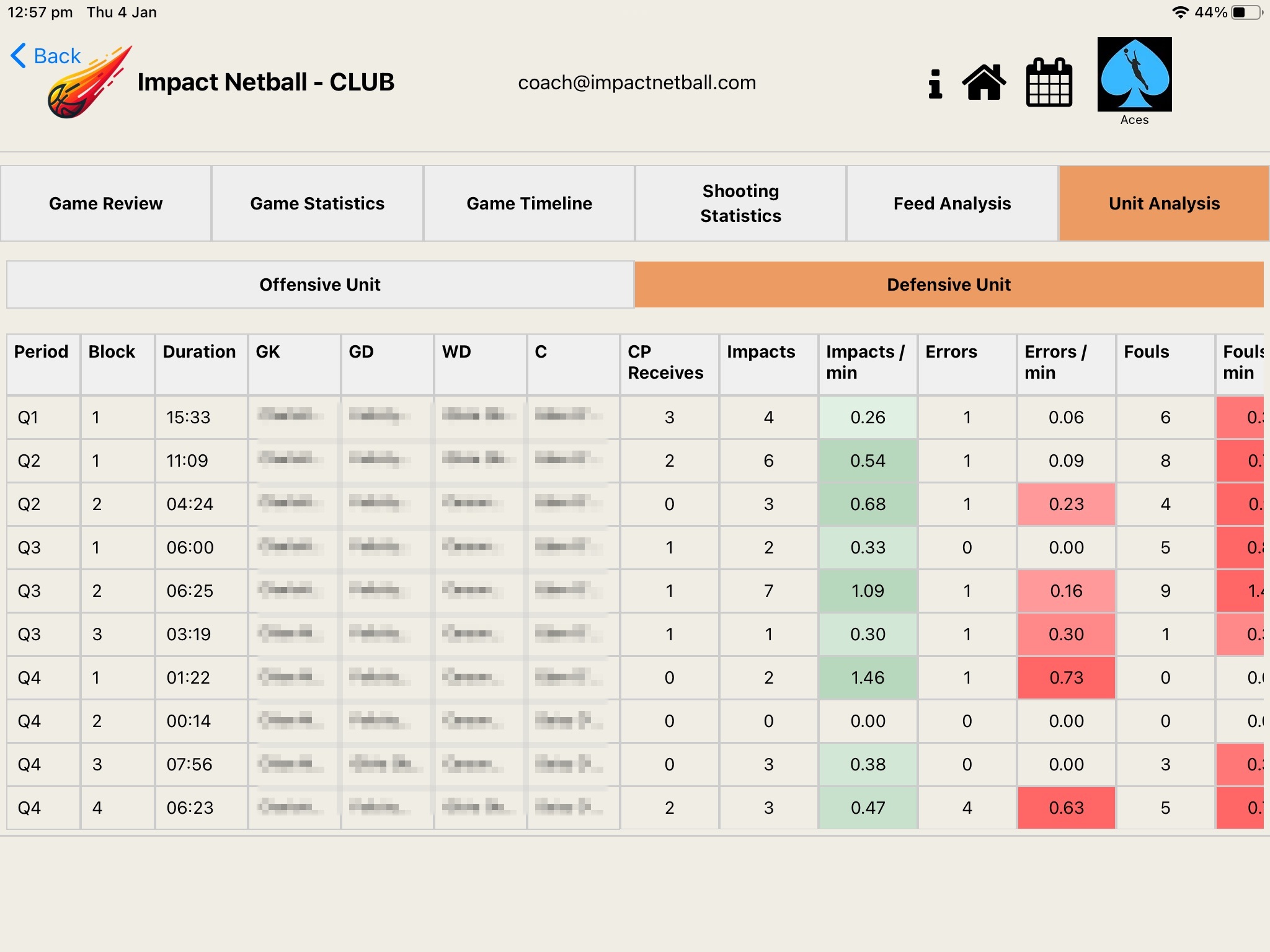Open the Game Review tab
The image size is (1270, 952).
[106, 203]
